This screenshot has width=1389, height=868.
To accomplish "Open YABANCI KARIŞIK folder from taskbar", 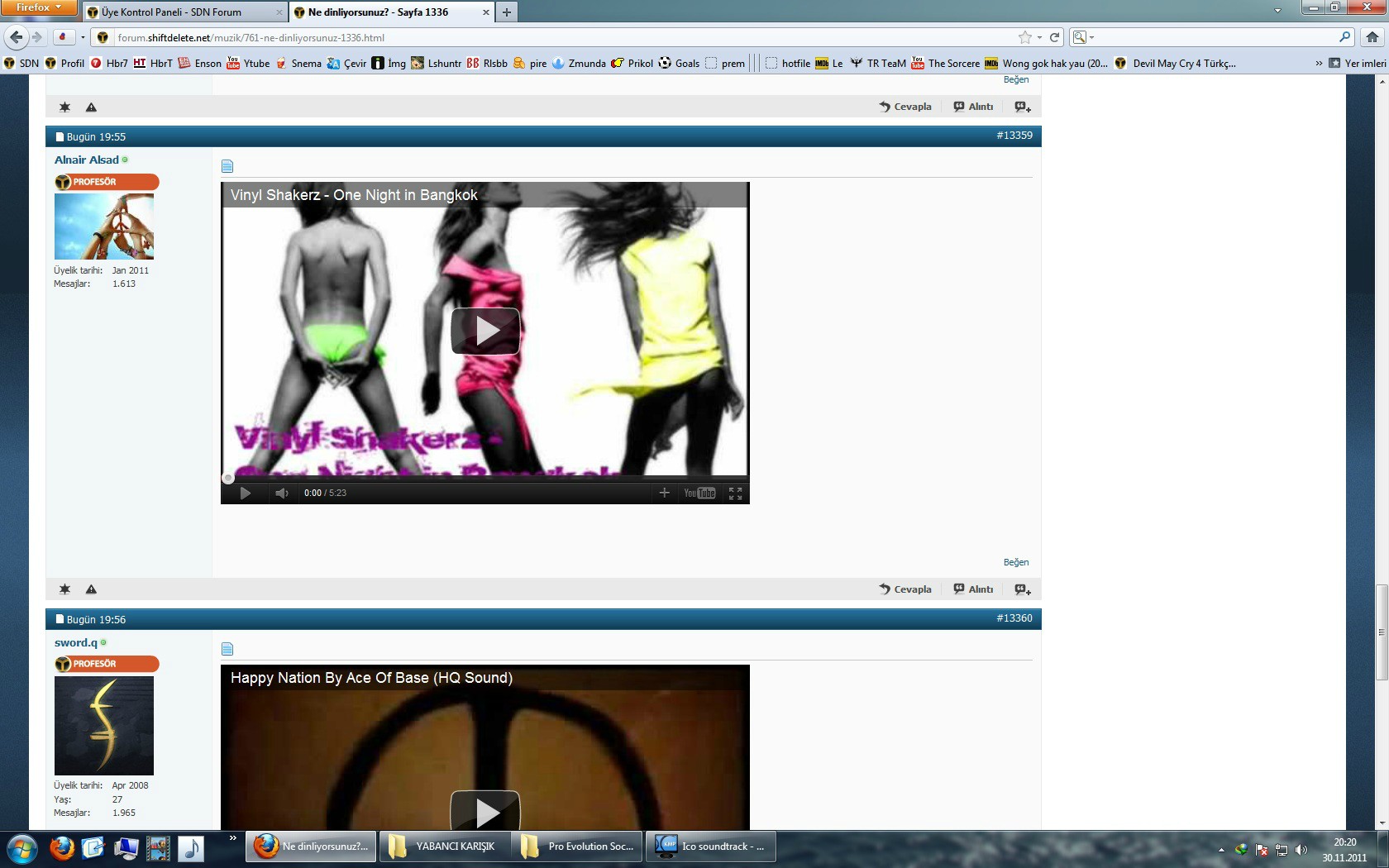I will (444, 847).
